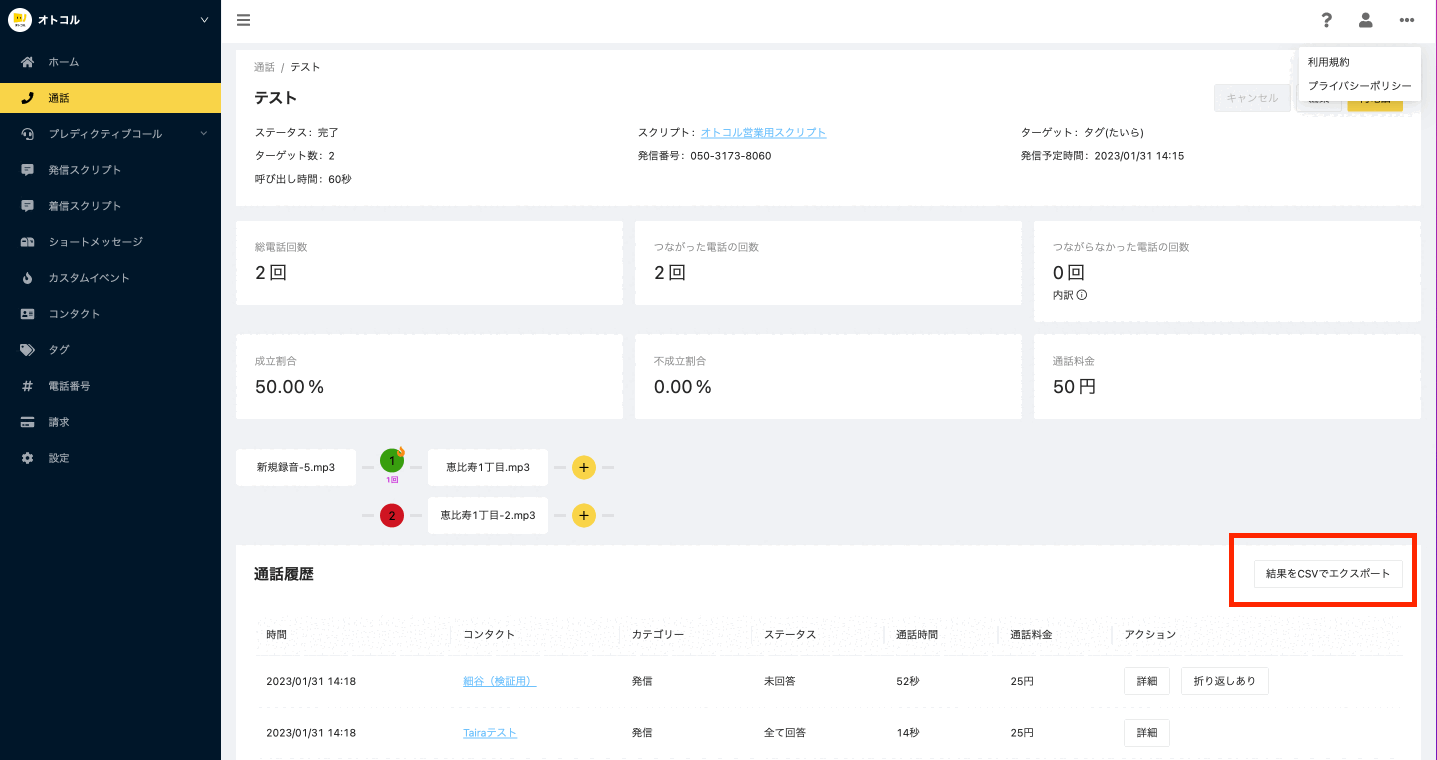Click the yellow plus after 恵比寿1丁目-2.mp3
The image size is (1437, 760).
click(584, 516)
